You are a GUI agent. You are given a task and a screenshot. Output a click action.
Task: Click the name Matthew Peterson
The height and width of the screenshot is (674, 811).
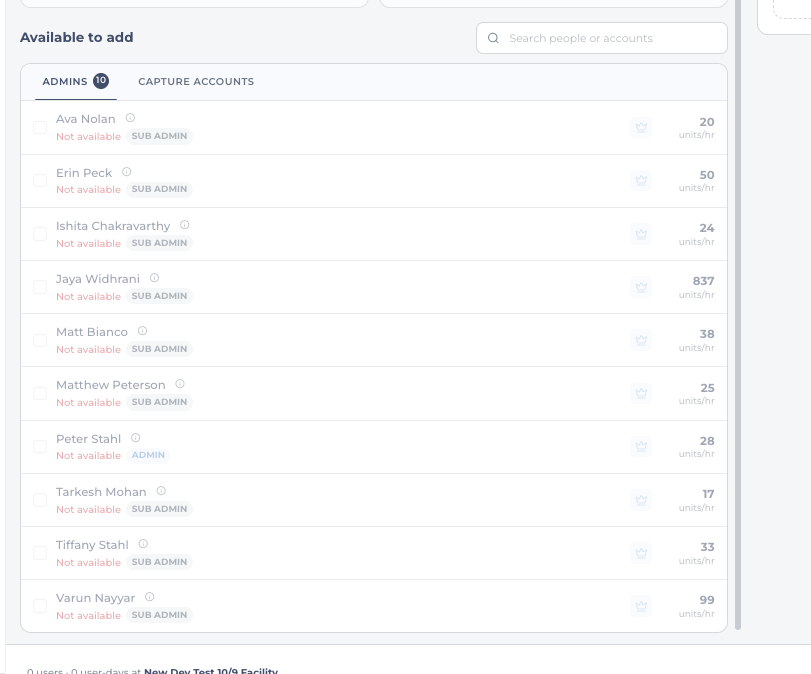[x=111, y=385]
